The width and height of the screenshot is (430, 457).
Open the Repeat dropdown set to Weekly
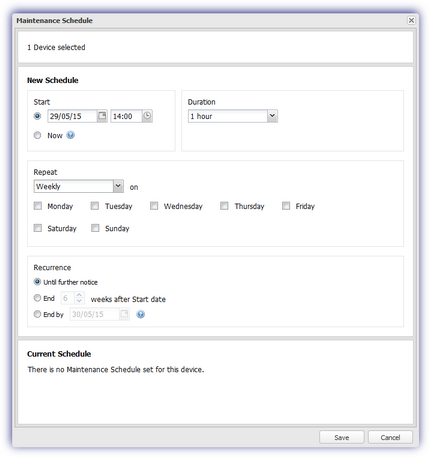pyautogui.click(x=79, y=186)
